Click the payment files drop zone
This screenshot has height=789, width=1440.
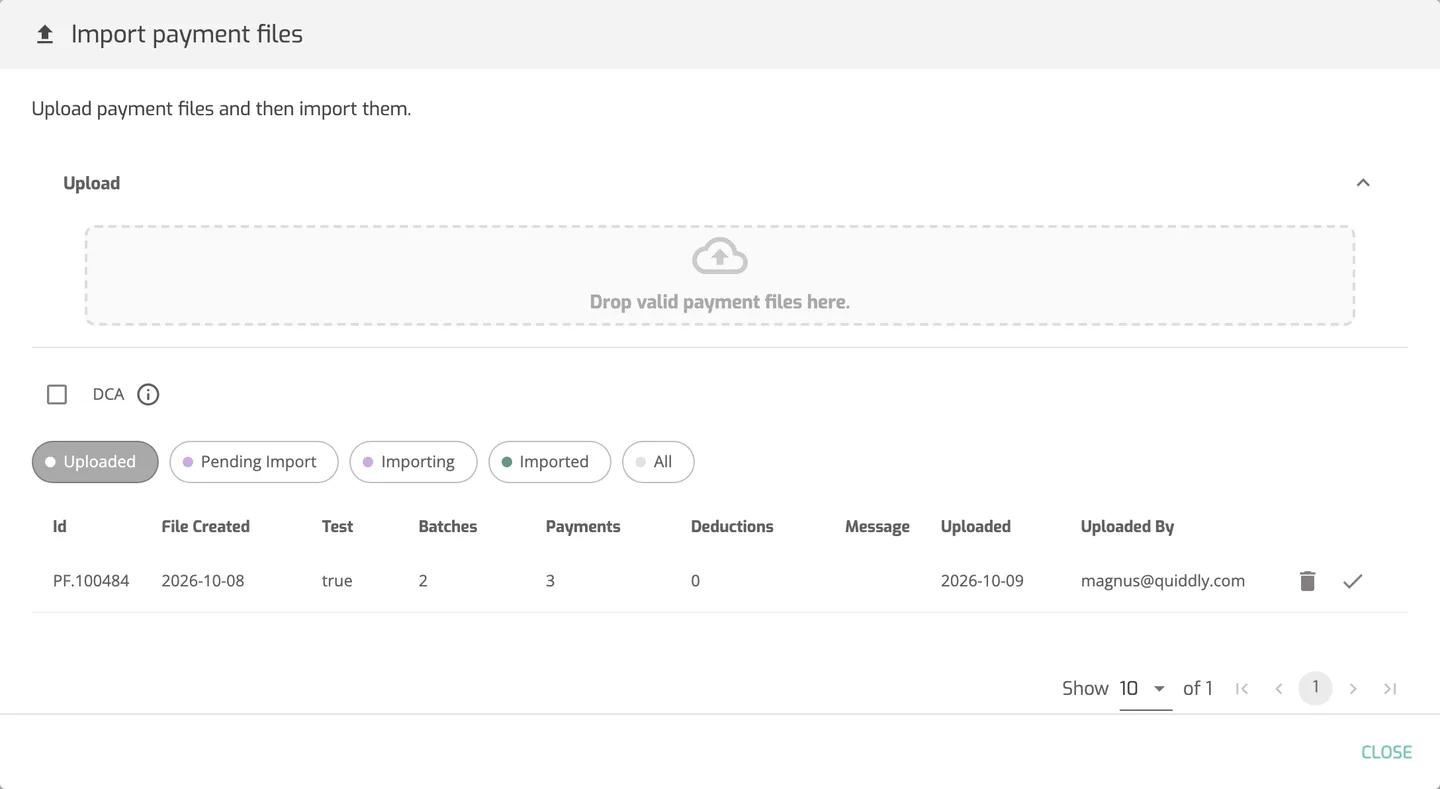(x=720, y=275)
